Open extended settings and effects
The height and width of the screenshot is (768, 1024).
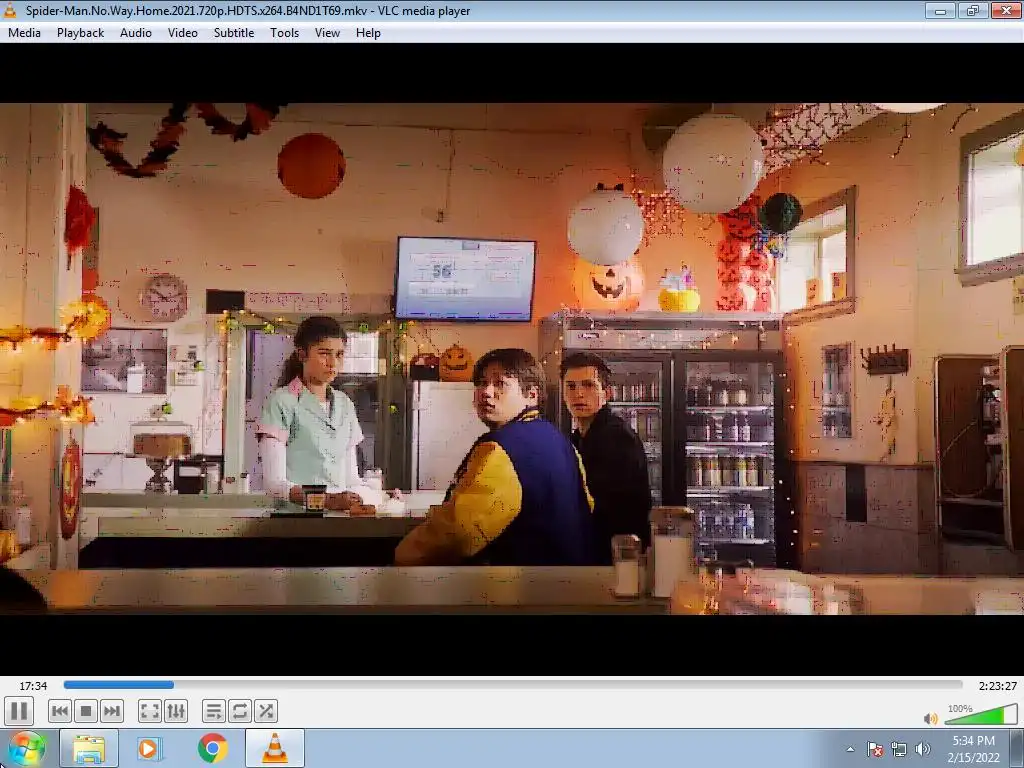(x=176, y=711)
